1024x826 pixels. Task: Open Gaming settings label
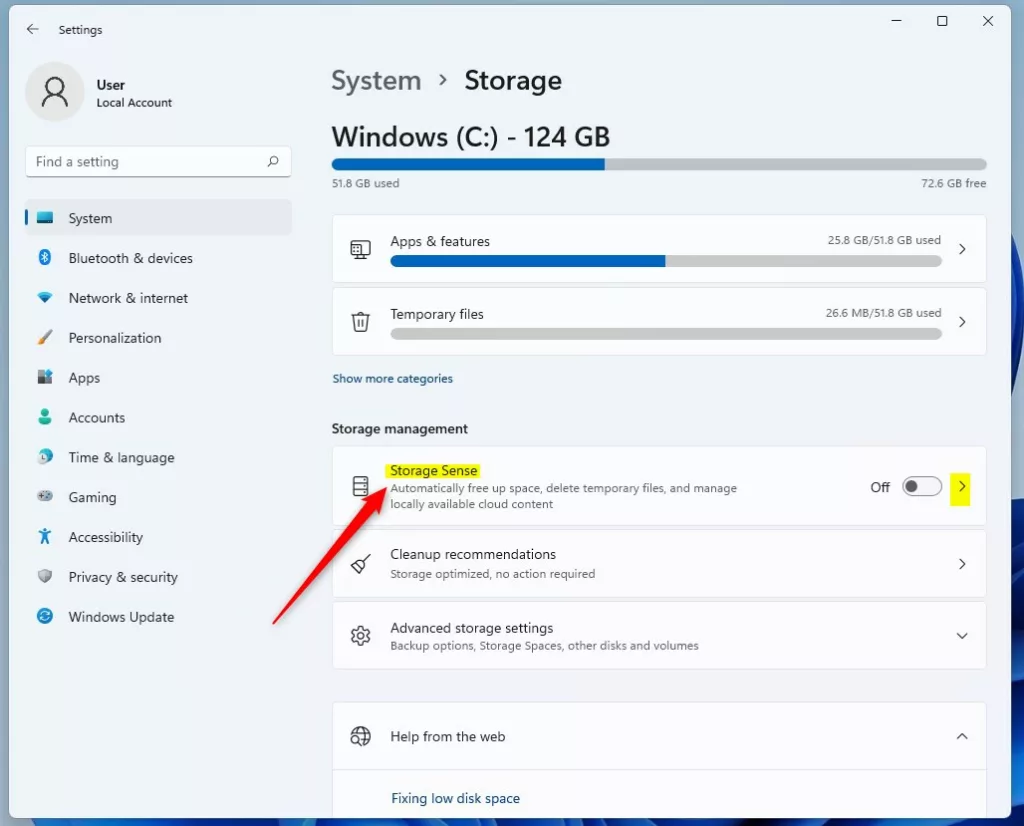[x=92, y=498]
